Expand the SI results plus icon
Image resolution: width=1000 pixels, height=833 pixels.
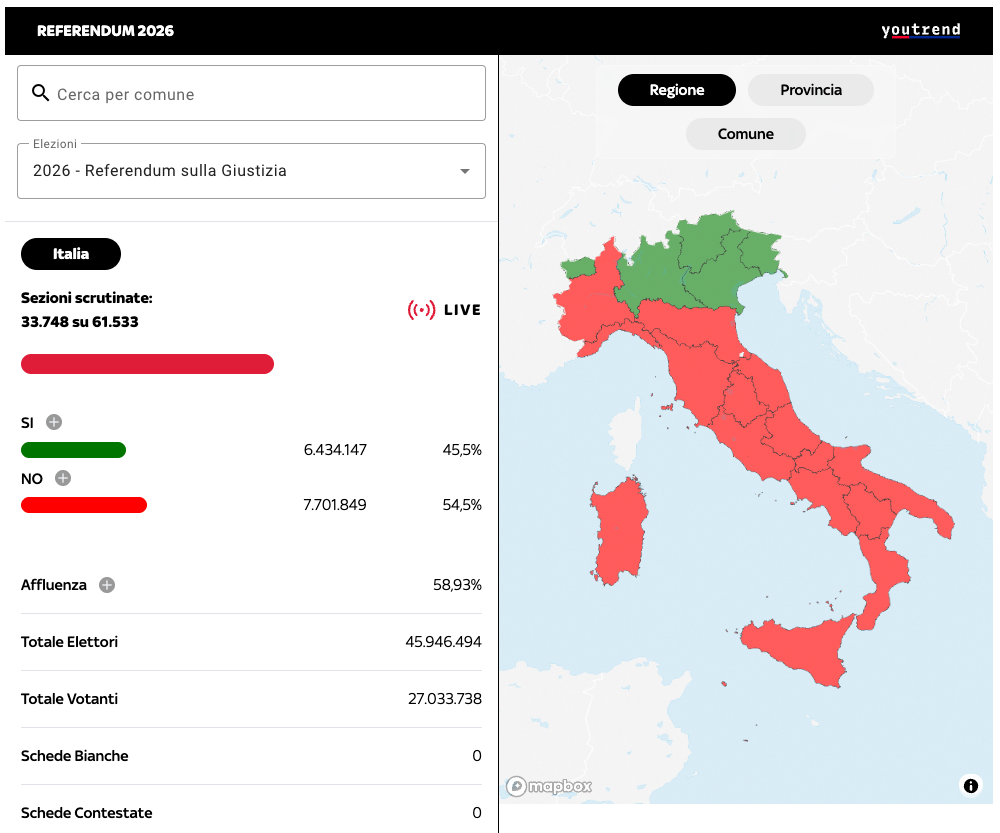tap(54, 422)
